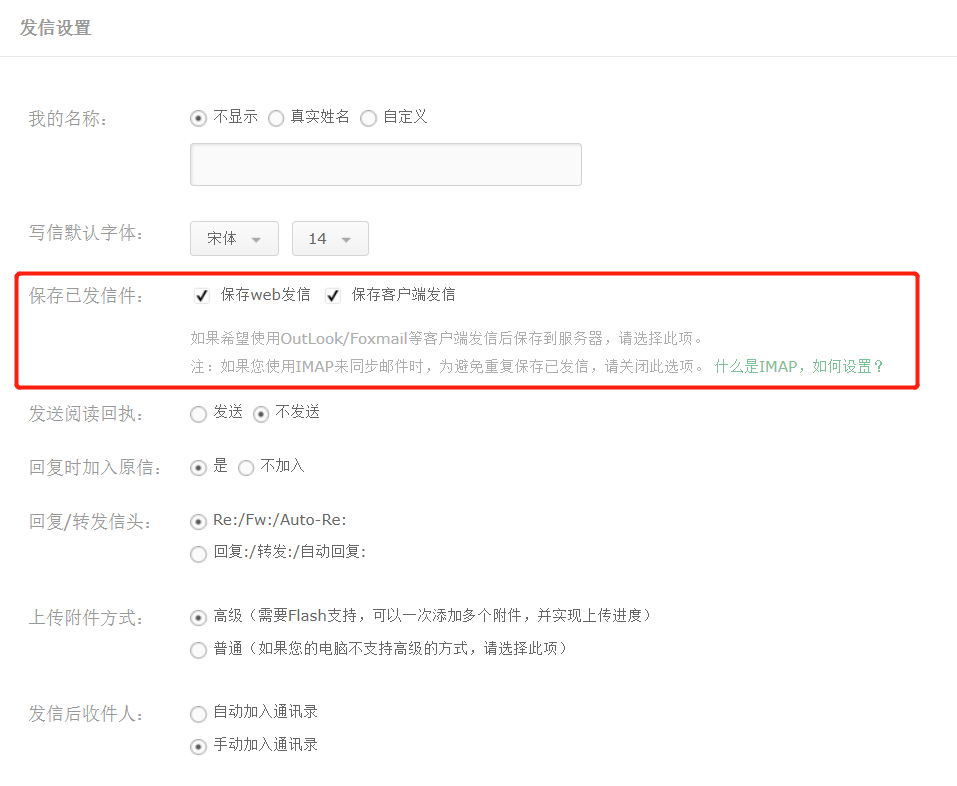Choose the 真实姓名 radio button
The image size is (957, 786).
pyautogui.click(x=276, y=118)
